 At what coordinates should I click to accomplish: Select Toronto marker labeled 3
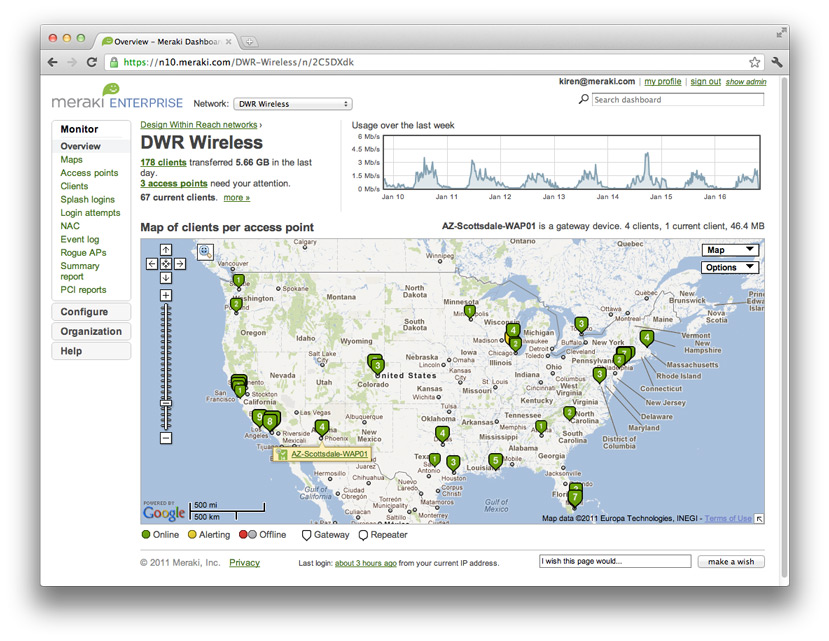(581, 324)
